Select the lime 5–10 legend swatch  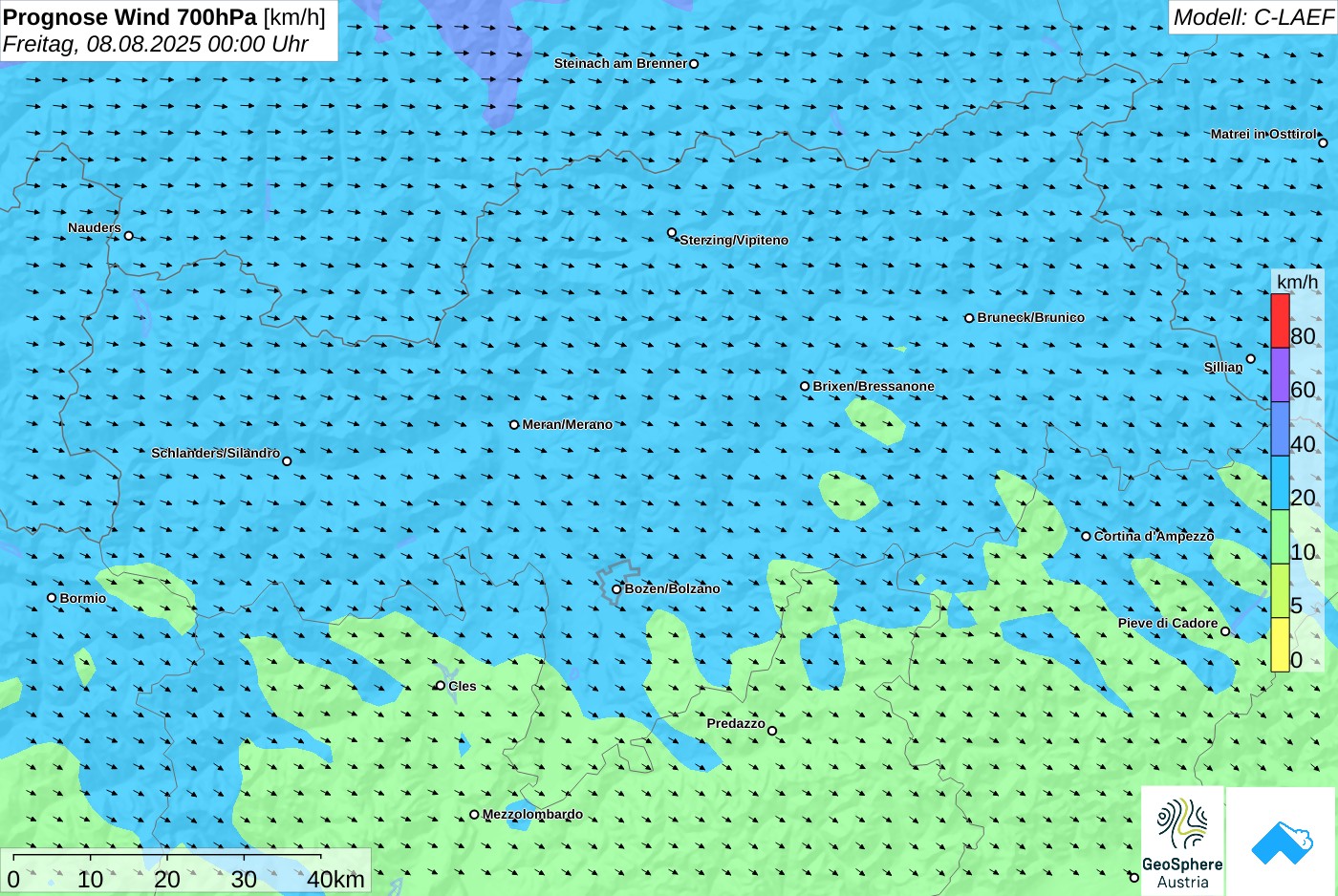click(x=1280, y=590)
